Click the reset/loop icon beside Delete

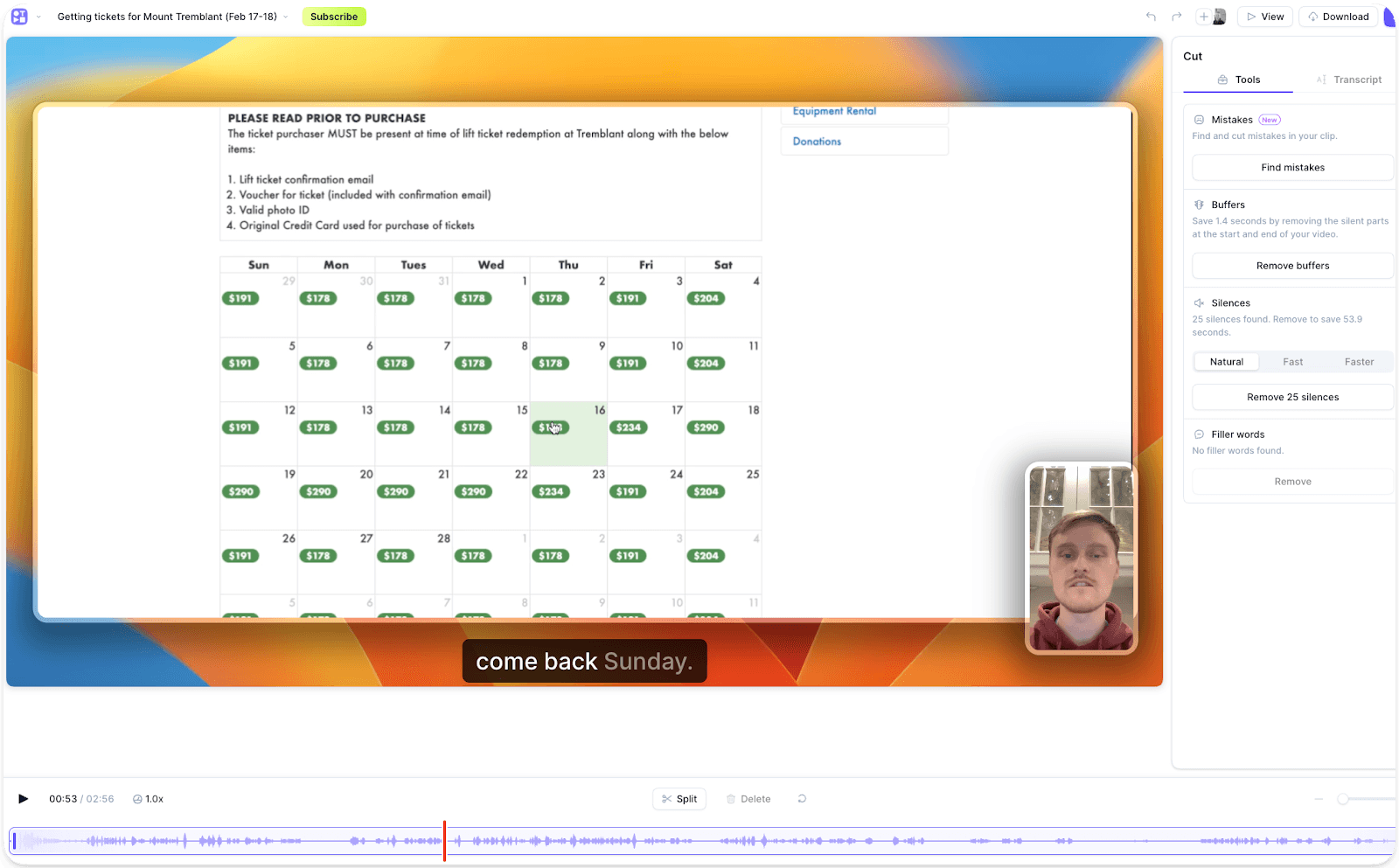(x=801, y=798)
